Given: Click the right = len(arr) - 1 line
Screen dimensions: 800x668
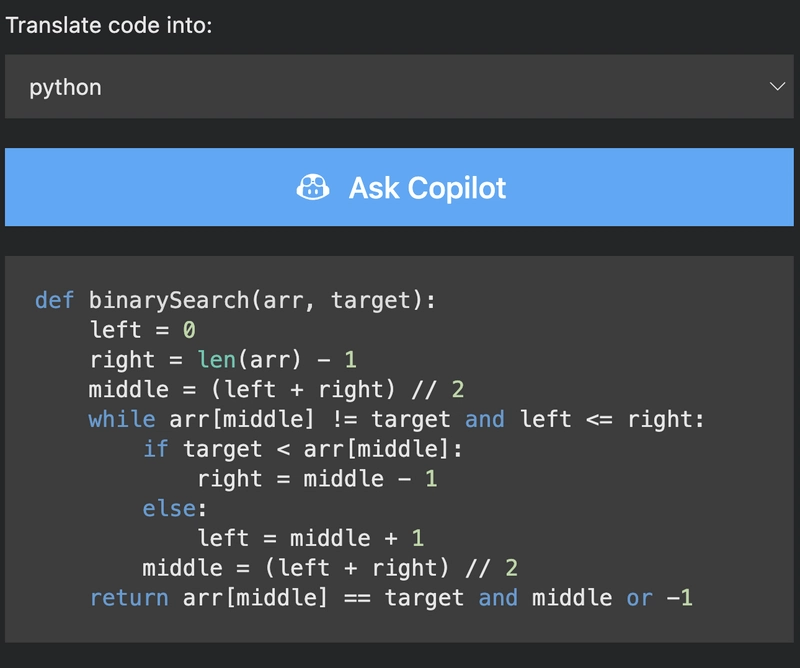Looking at the screenshot, I should click(223, 360).
